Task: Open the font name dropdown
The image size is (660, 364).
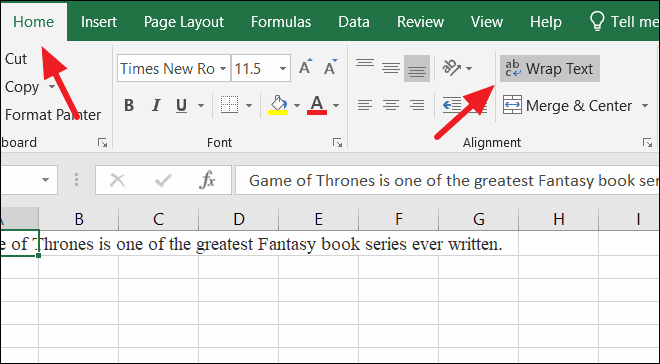Action: point(223,69)
